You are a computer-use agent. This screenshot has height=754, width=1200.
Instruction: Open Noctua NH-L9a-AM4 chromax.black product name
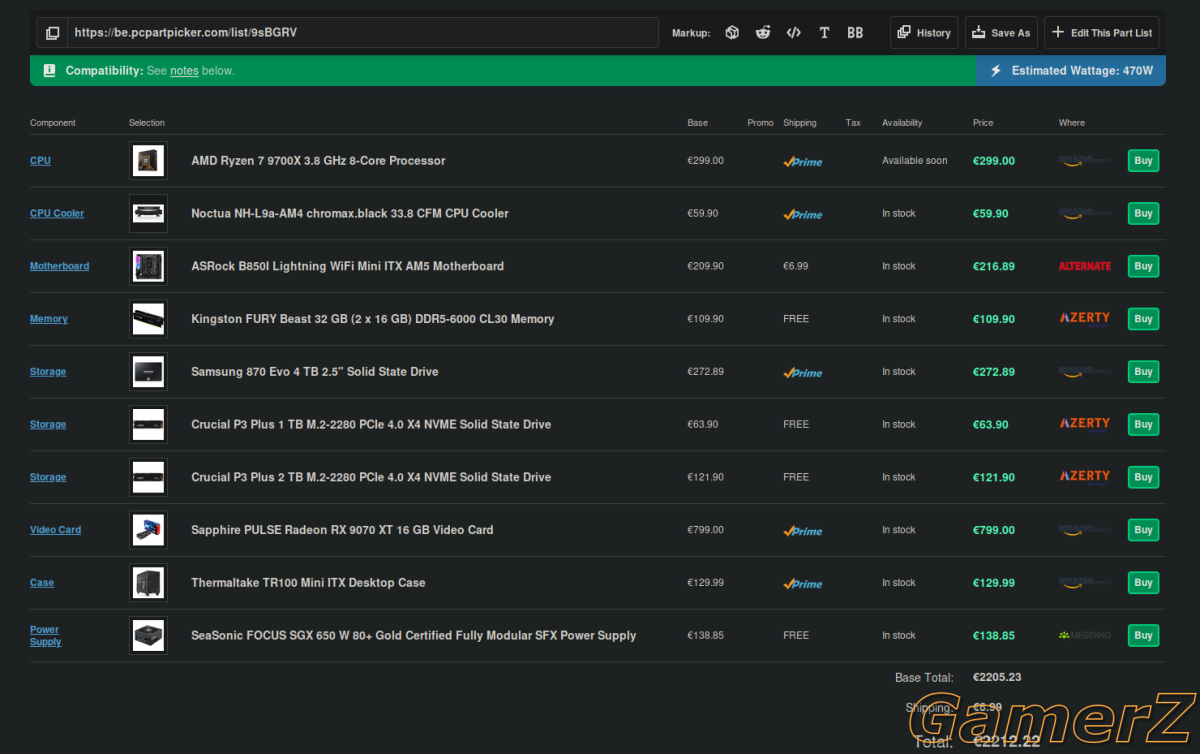[350, 214]
